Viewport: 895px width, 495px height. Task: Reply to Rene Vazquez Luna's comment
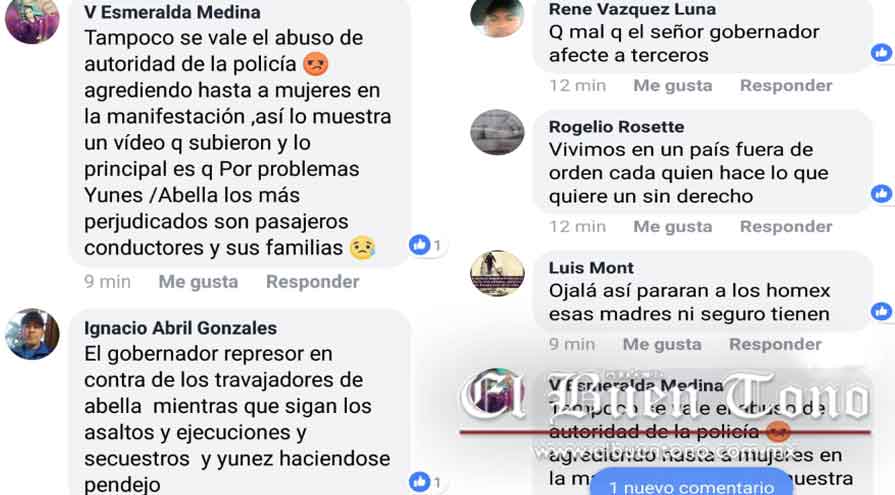point(786,86)
